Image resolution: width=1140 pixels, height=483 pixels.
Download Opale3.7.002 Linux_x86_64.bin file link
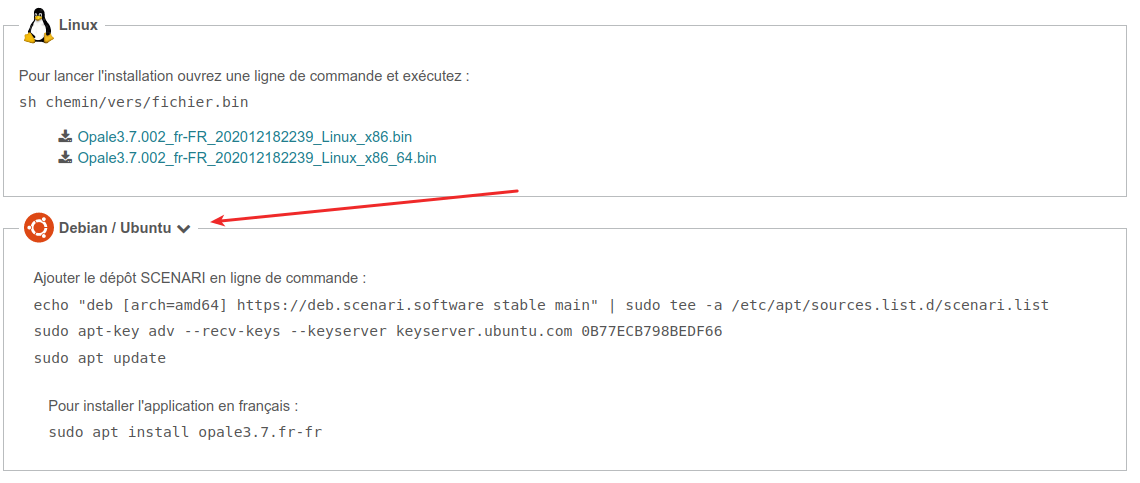tap(257, 158)
